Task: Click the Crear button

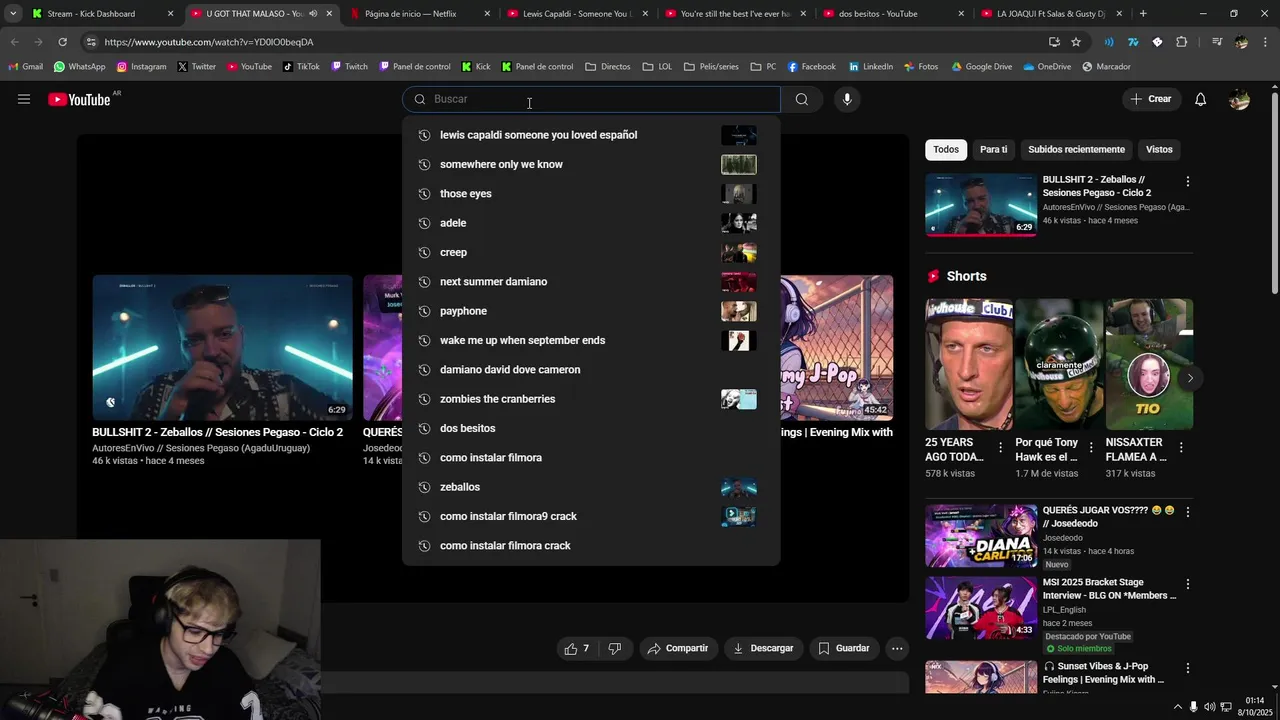Action: click(1150, 99)
